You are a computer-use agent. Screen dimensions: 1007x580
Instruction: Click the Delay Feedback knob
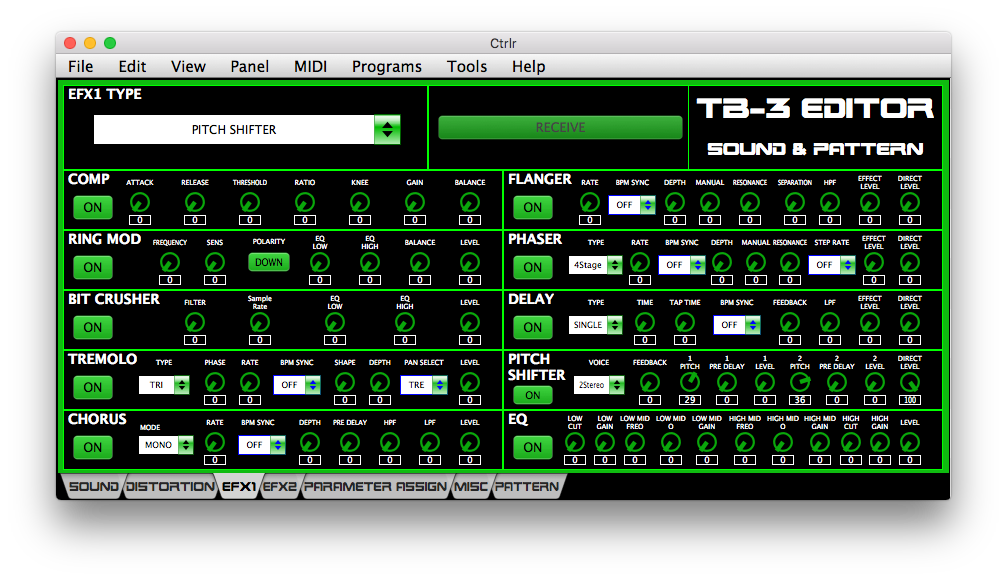tap(790, 322)
